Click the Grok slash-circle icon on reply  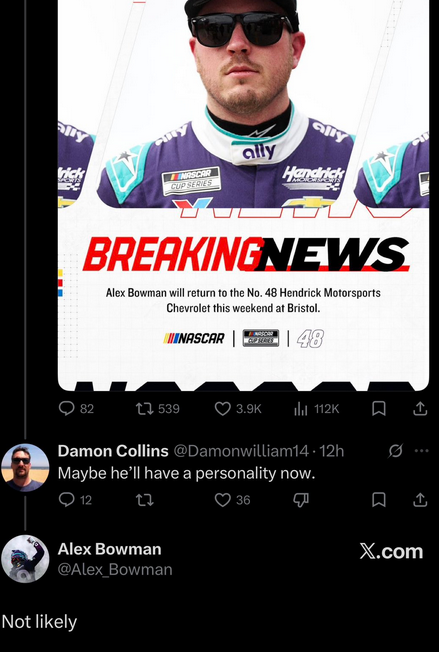coord(395,451)
